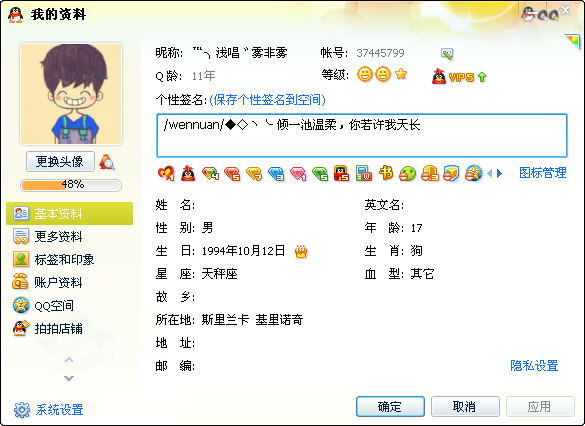Screen dimensions: 585x426
Task: Click the green pea-face badge icon
Action: pos(407,174)
